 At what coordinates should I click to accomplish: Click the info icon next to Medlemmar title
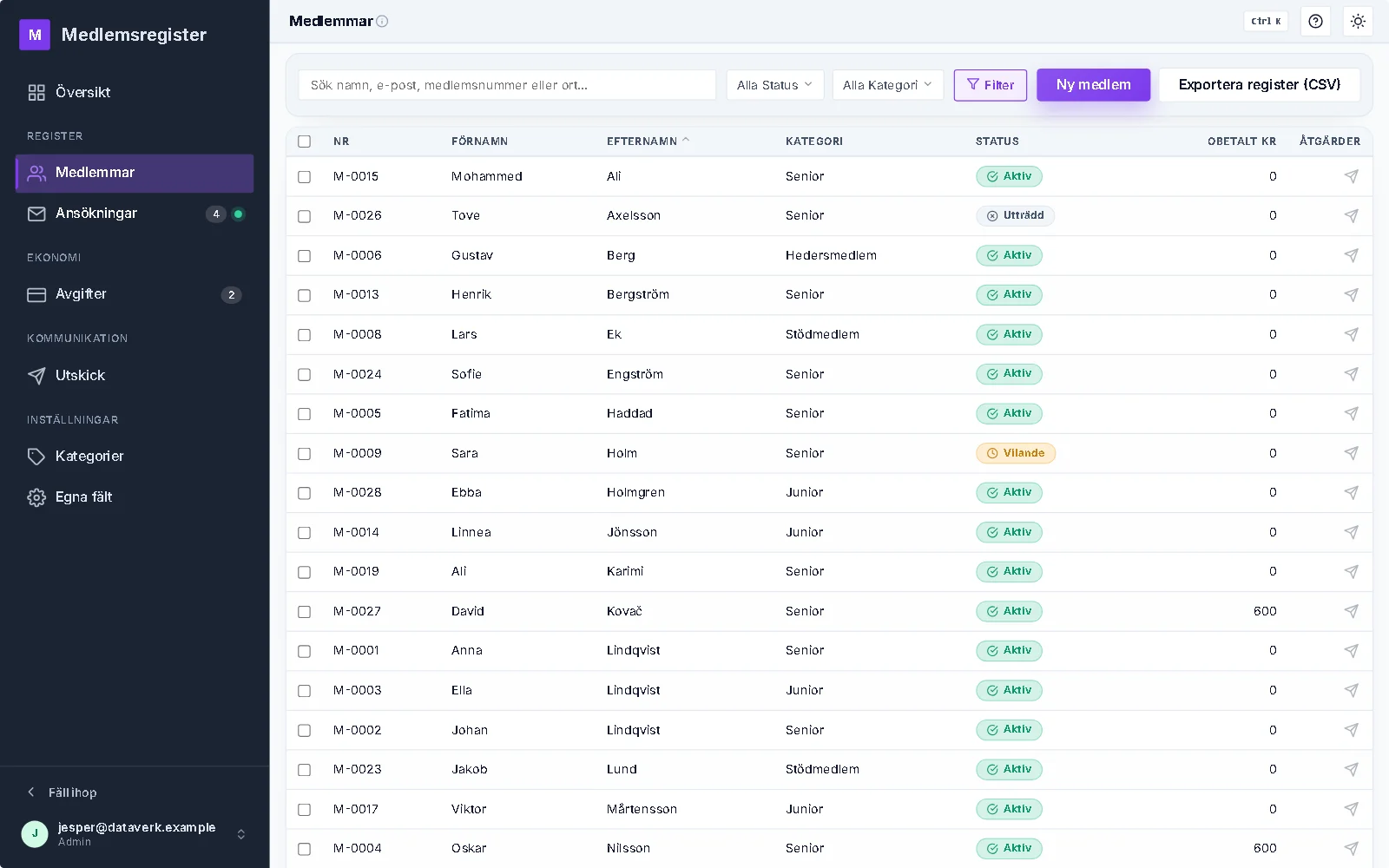coord(382,21)
